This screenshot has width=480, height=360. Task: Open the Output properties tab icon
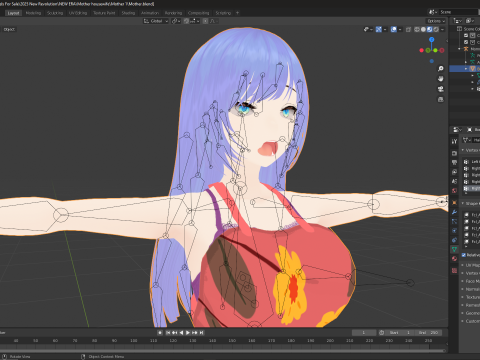click(454, 163)
